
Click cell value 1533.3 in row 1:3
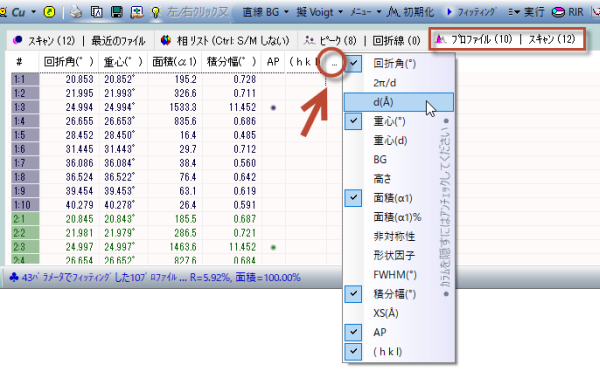(183, 107)
